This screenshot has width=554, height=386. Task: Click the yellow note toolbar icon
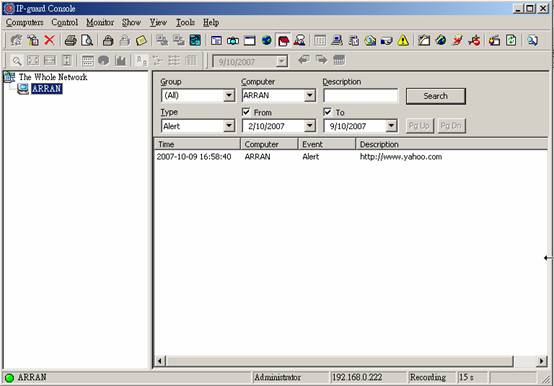[x=141, y=40]
